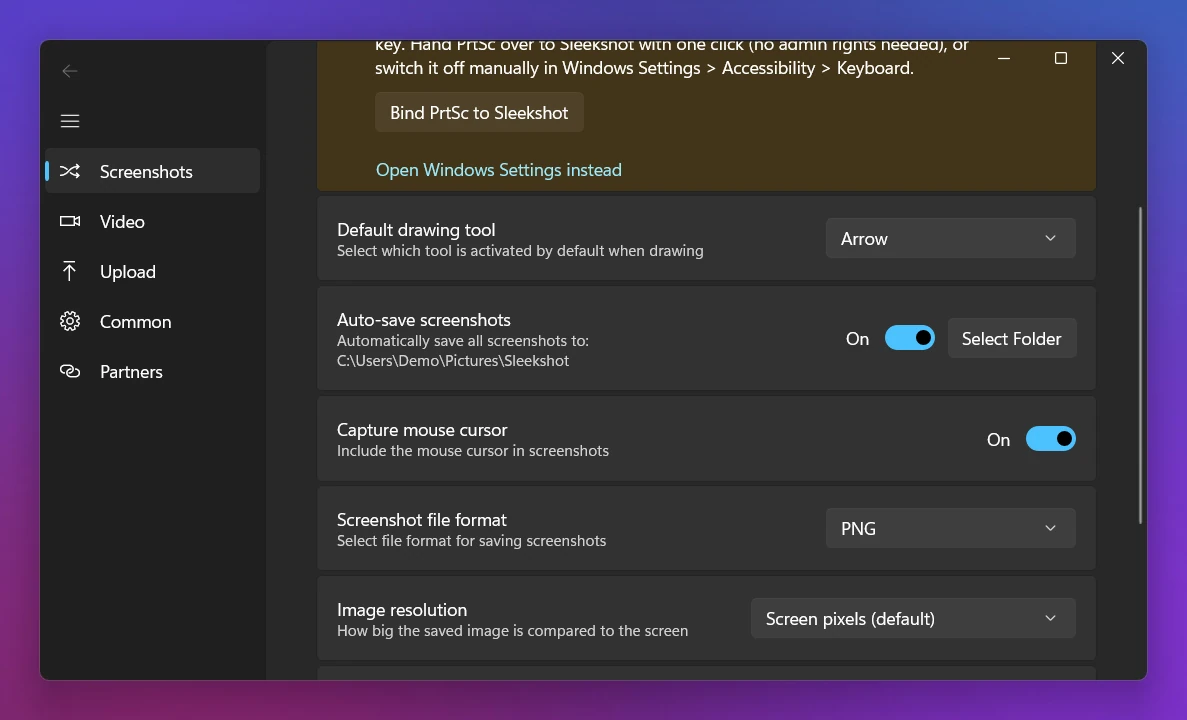Click the Partners link icon in sidebar
This screenshot has width=1187, height=720.
(70, 371)
